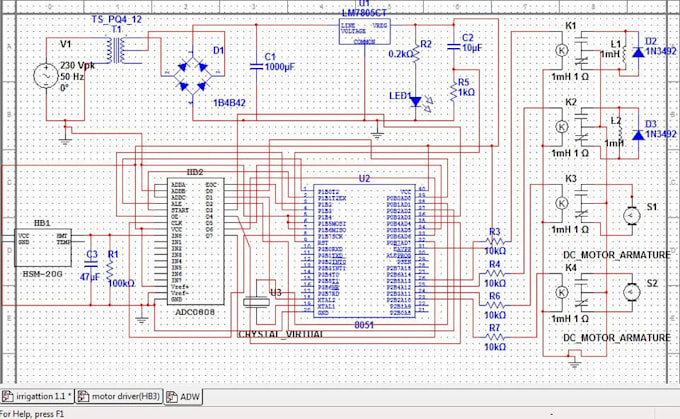Select the S2 DC motor symbol

(x=631, y=292)
